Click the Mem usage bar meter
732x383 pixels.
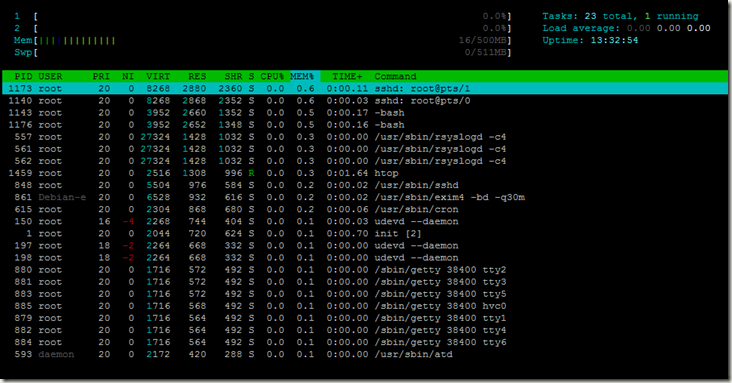(x=263, y=41)
